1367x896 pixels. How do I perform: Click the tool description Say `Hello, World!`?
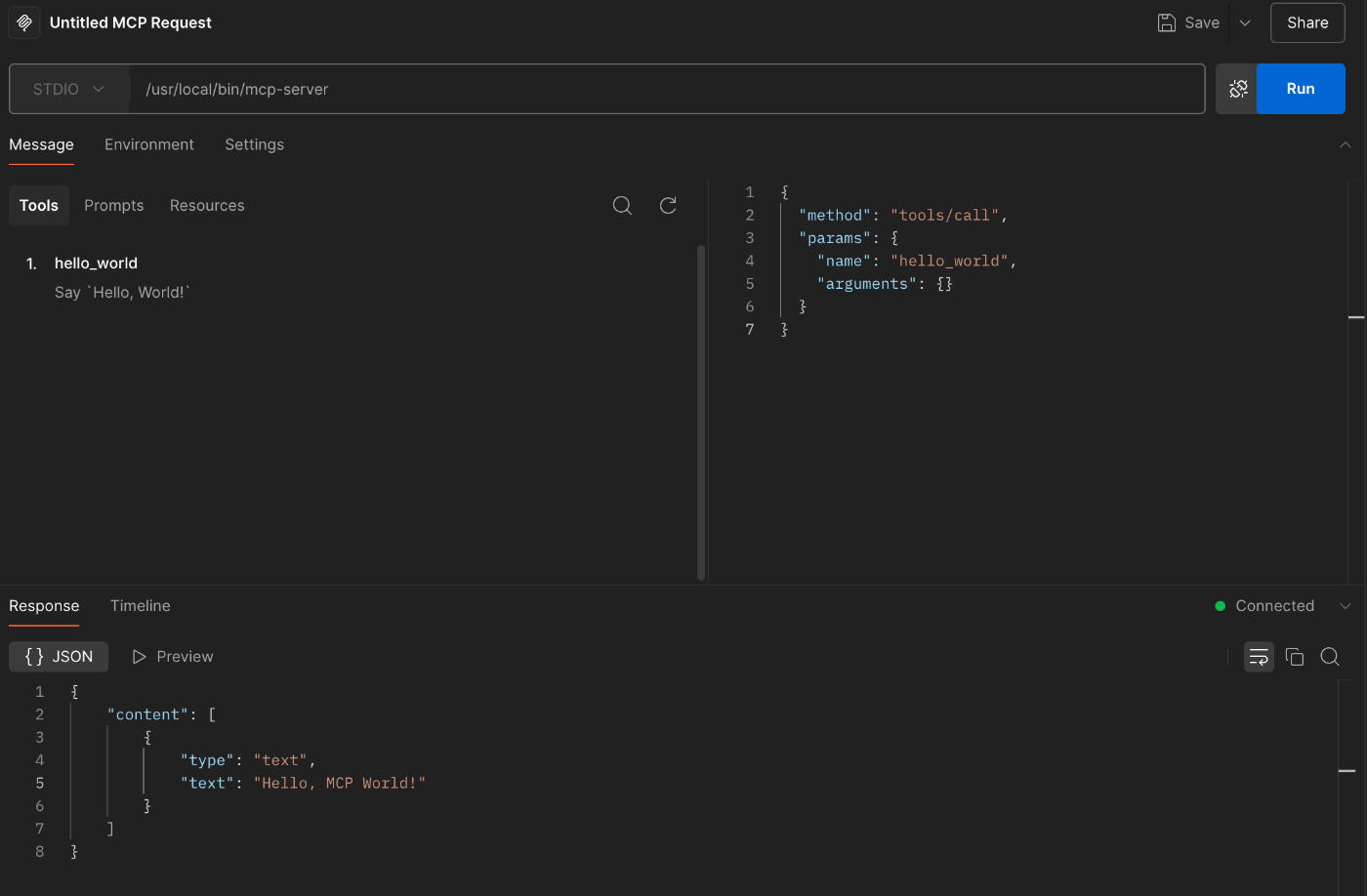(122, 292)
